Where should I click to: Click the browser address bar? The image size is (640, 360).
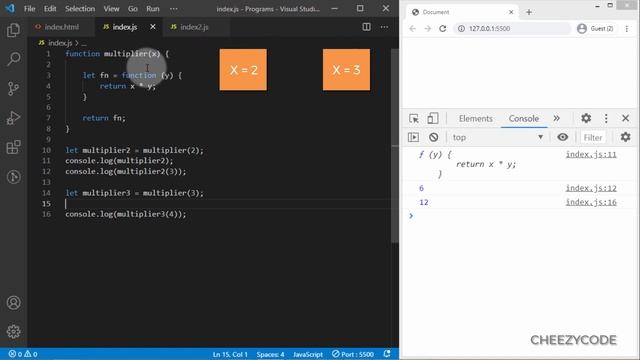tap(513, 29)
